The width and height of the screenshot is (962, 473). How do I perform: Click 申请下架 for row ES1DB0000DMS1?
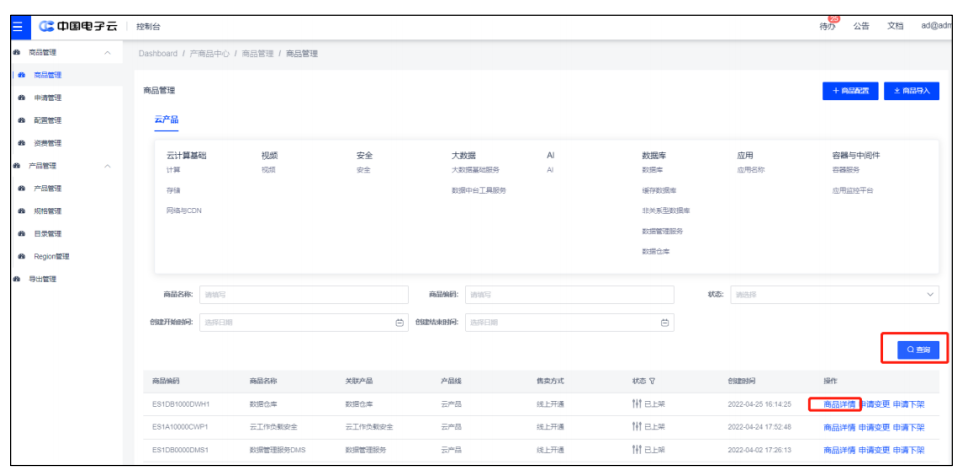[x=909, y=450]
